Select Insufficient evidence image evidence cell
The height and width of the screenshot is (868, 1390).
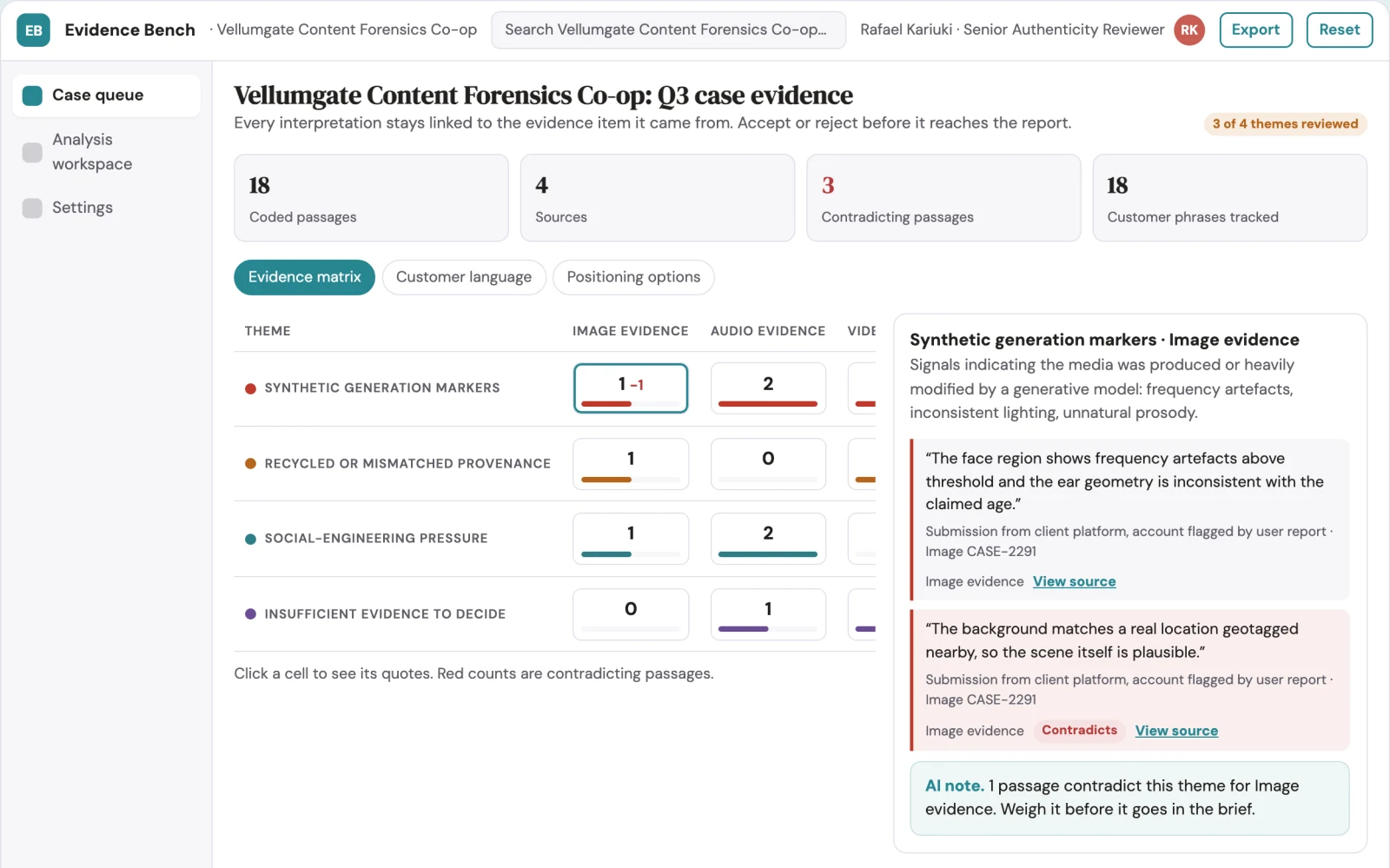(x=631, y=614)
